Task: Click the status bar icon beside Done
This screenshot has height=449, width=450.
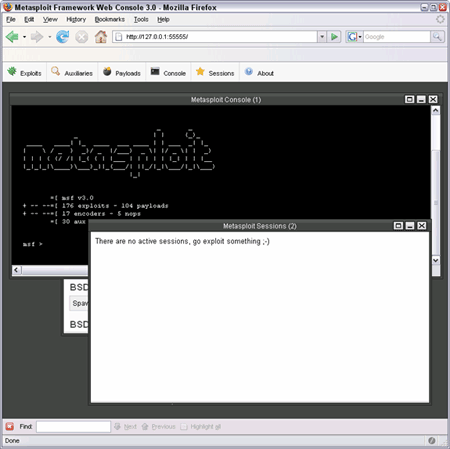Action: coord(432,441)
